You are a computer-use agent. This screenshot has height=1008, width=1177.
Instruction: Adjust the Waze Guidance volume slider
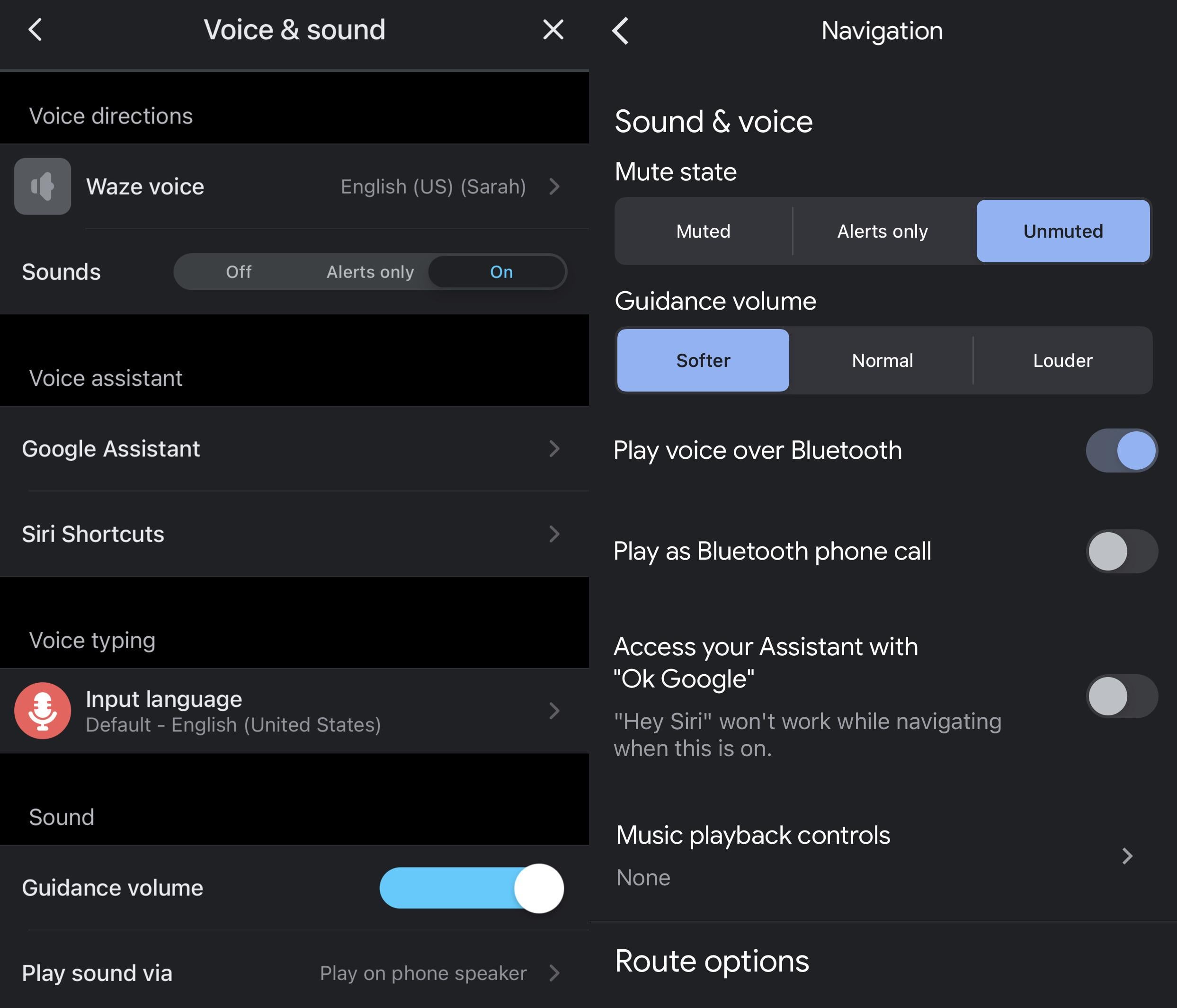click(x=472, y=888)
